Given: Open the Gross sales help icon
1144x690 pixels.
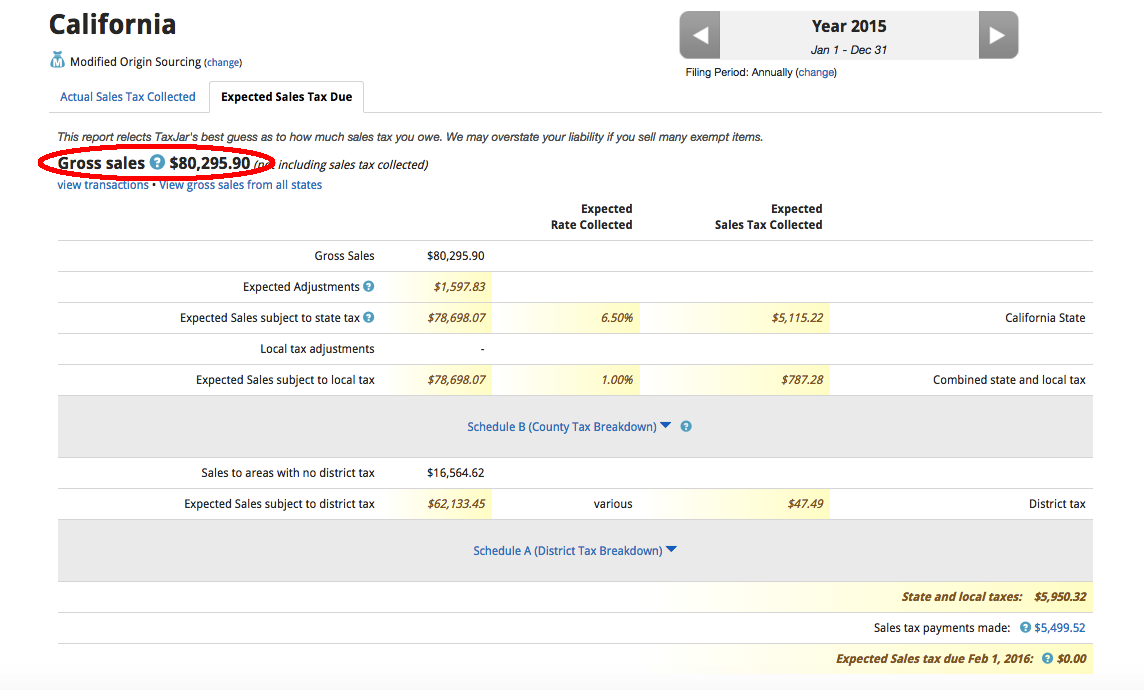Looking at the screenshot, I should tap(157, 163).
